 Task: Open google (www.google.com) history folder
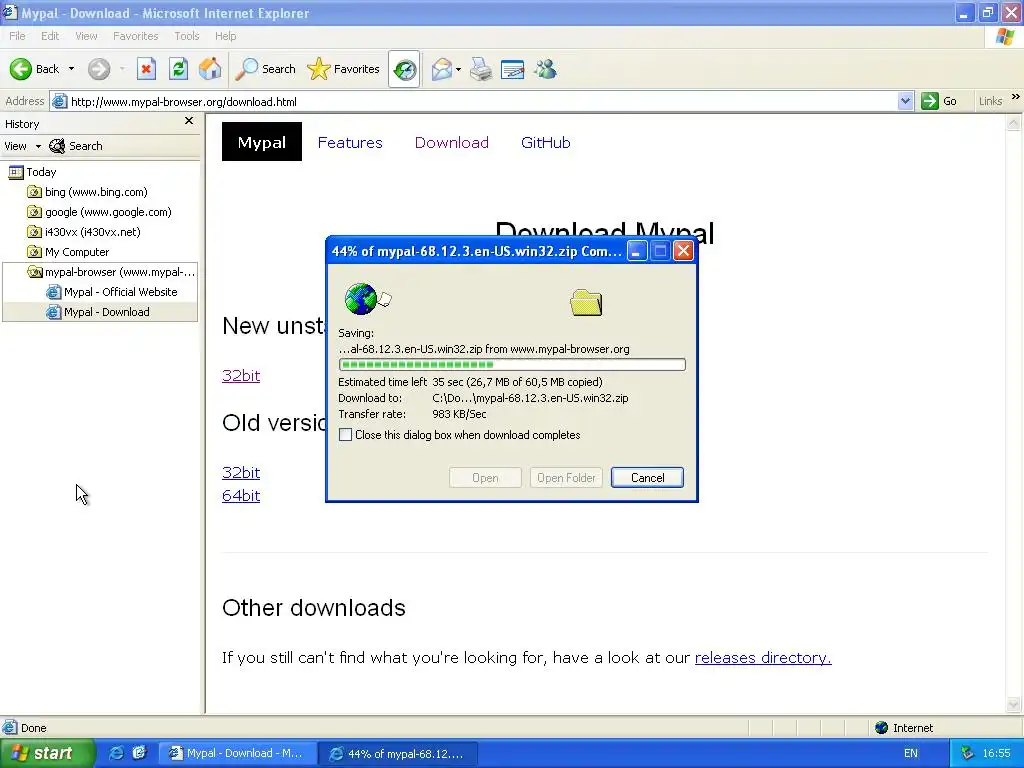click(99, 212)
